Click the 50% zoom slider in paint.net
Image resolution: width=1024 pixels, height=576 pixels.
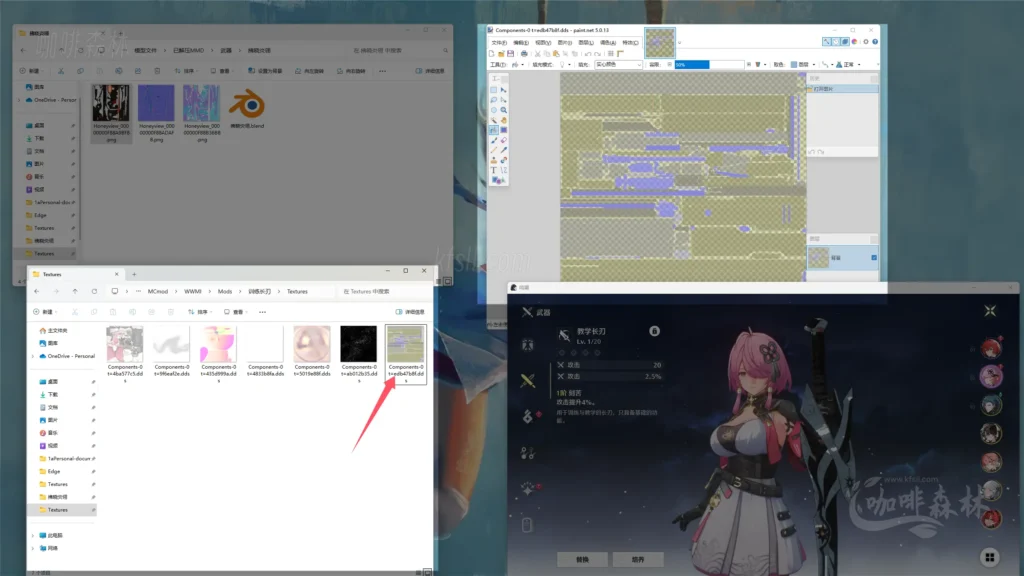tap(692, 62)
